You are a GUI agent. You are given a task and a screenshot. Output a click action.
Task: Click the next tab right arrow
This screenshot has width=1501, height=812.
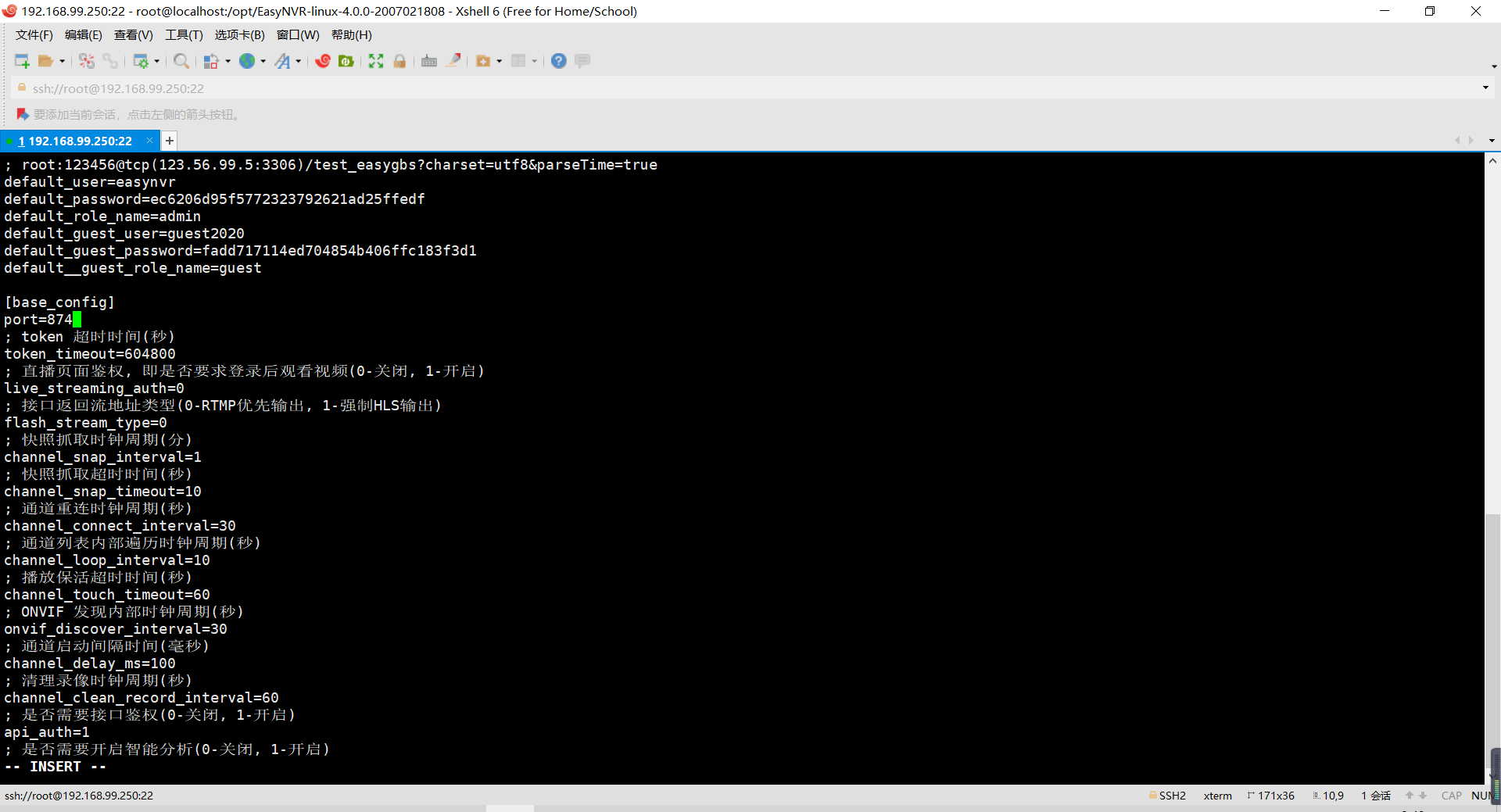(x=1471, y=141)
